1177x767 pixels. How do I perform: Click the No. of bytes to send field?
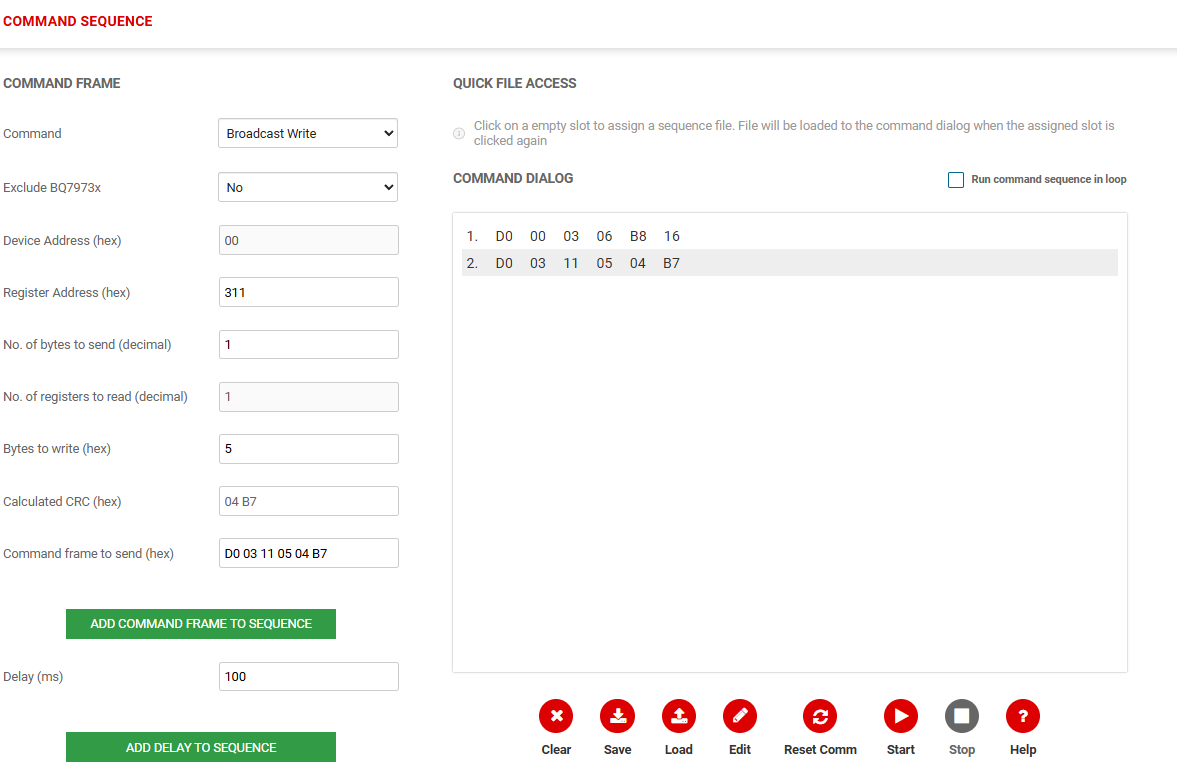click(x=309, y=344)
